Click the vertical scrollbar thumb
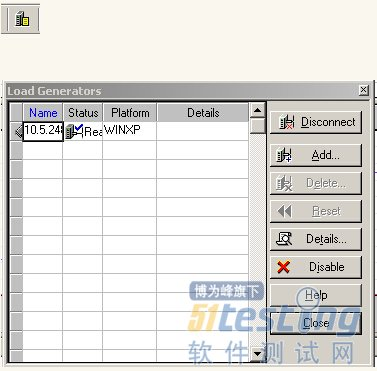The width and height of the screenshot is (377, 371). click(x=257, y=126)
